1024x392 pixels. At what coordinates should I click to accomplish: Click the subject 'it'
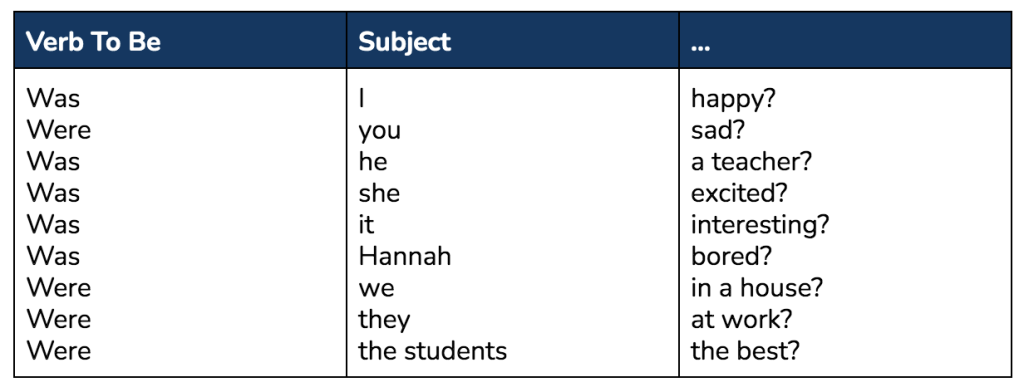366,225
